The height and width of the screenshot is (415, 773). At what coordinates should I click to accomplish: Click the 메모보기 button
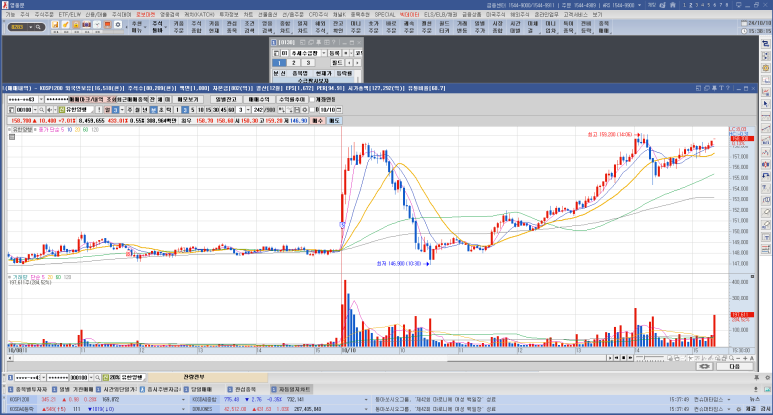[188, 100]
